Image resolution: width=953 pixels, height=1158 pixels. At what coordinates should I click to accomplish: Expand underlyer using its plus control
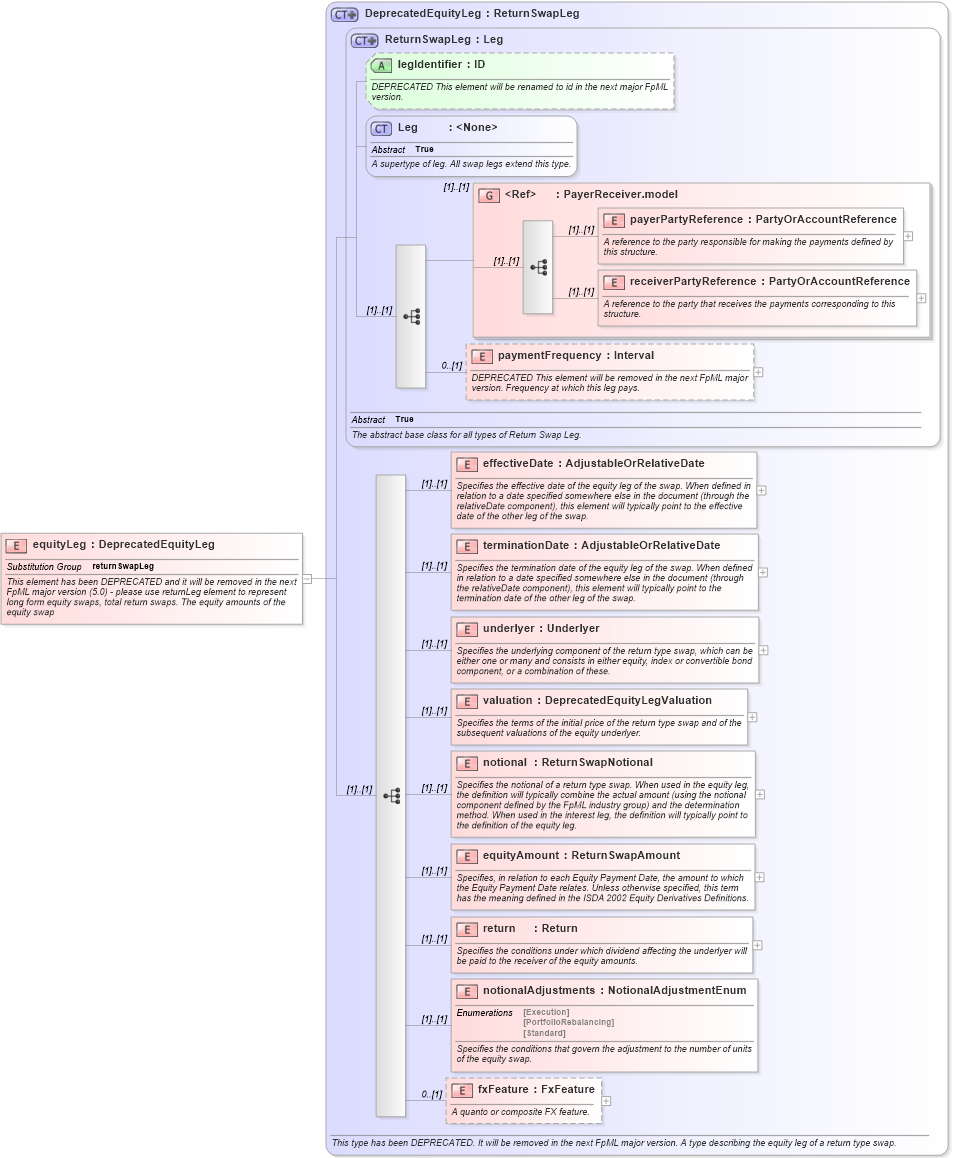[x=761, y=649]
